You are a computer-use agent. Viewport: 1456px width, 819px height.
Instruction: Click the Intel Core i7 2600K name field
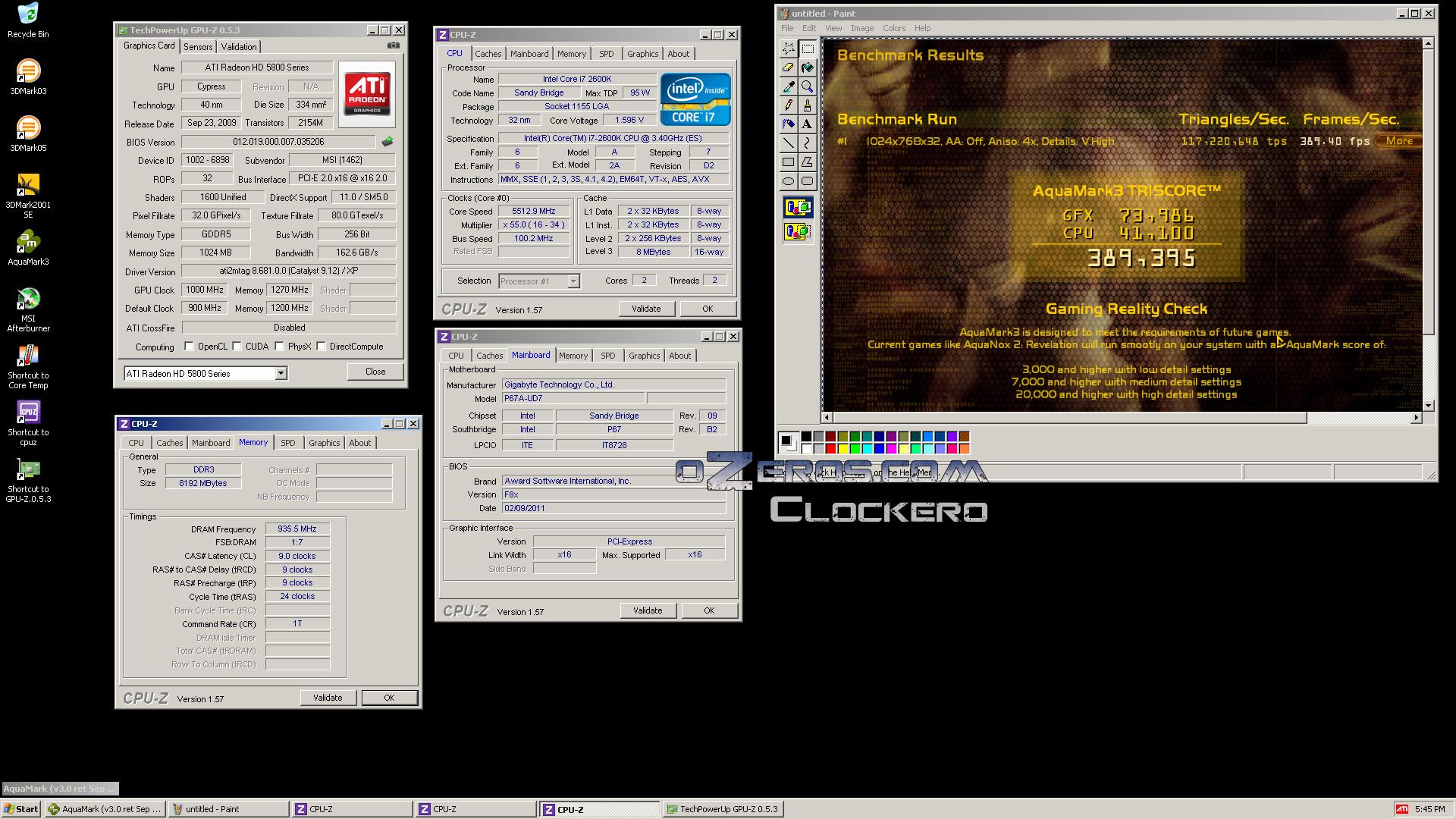click(576, 79)
